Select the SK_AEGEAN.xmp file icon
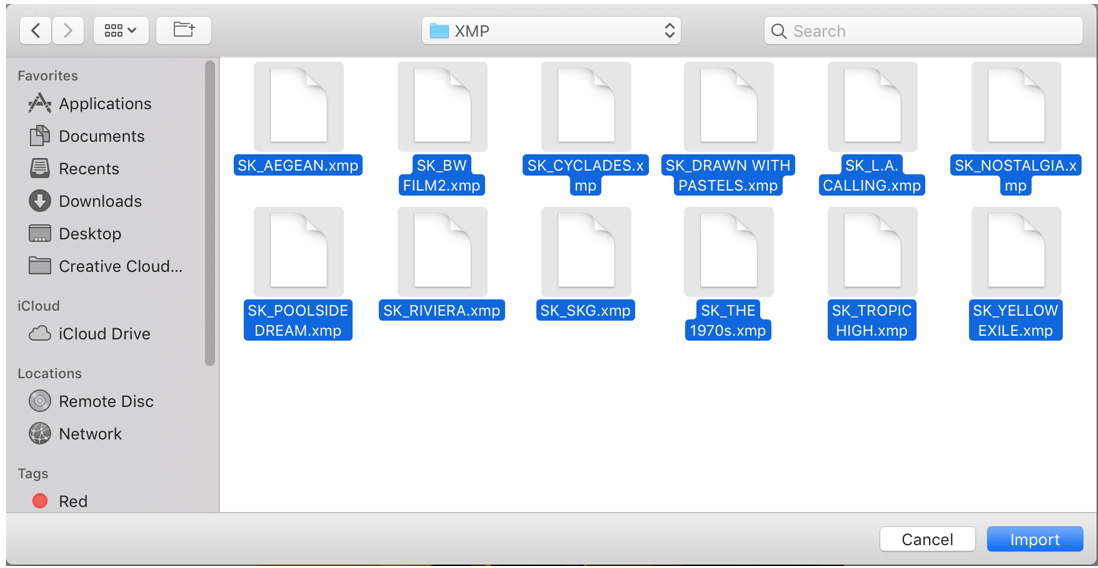 click(298, 107)
